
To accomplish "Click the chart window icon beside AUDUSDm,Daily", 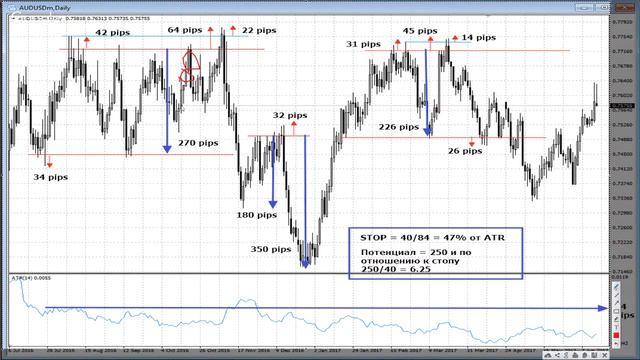I will (12, 7).
